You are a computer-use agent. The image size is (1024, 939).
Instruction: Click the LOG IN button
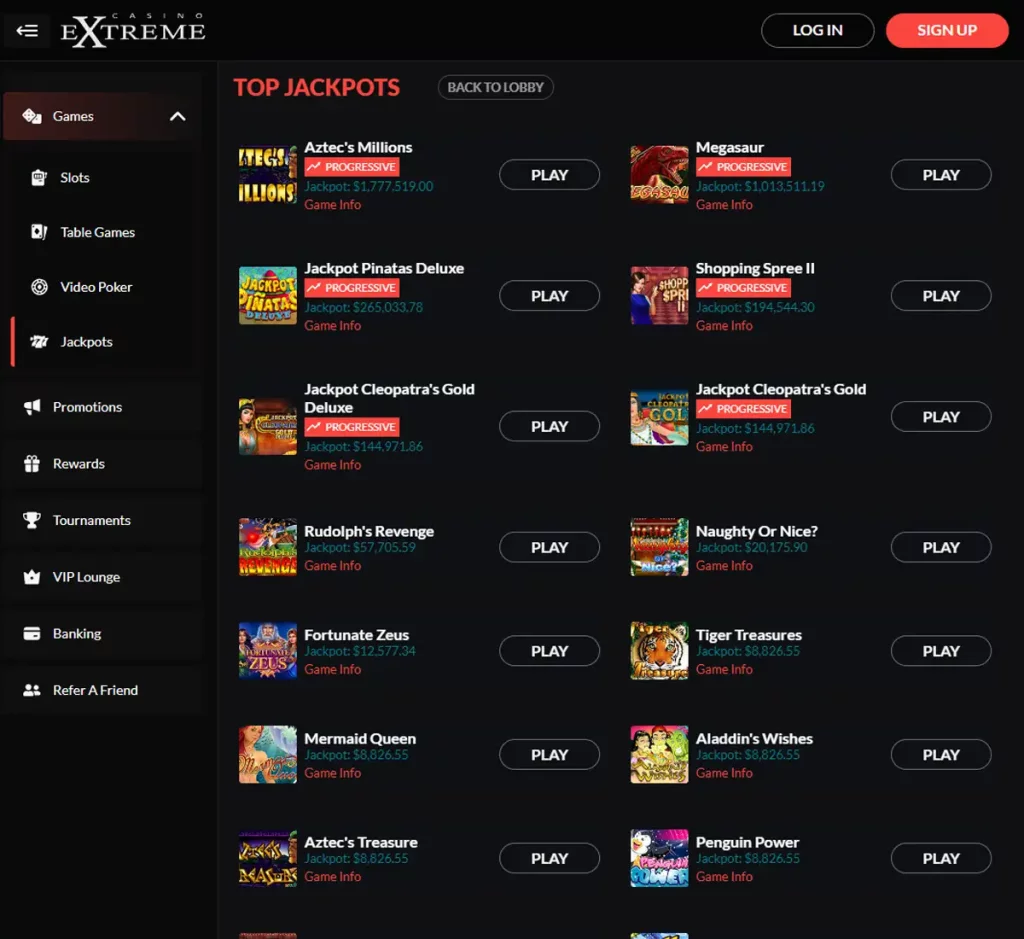coord(817,30)
